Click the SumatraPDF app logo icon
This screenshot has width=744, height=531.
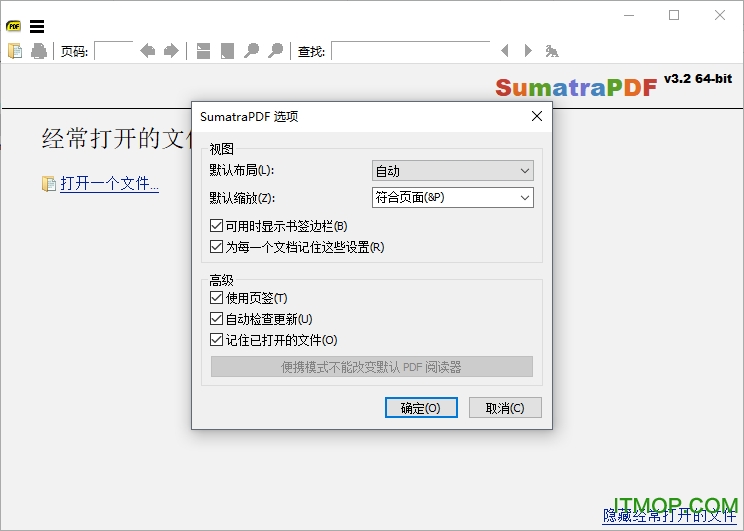[x=14, y=27]
